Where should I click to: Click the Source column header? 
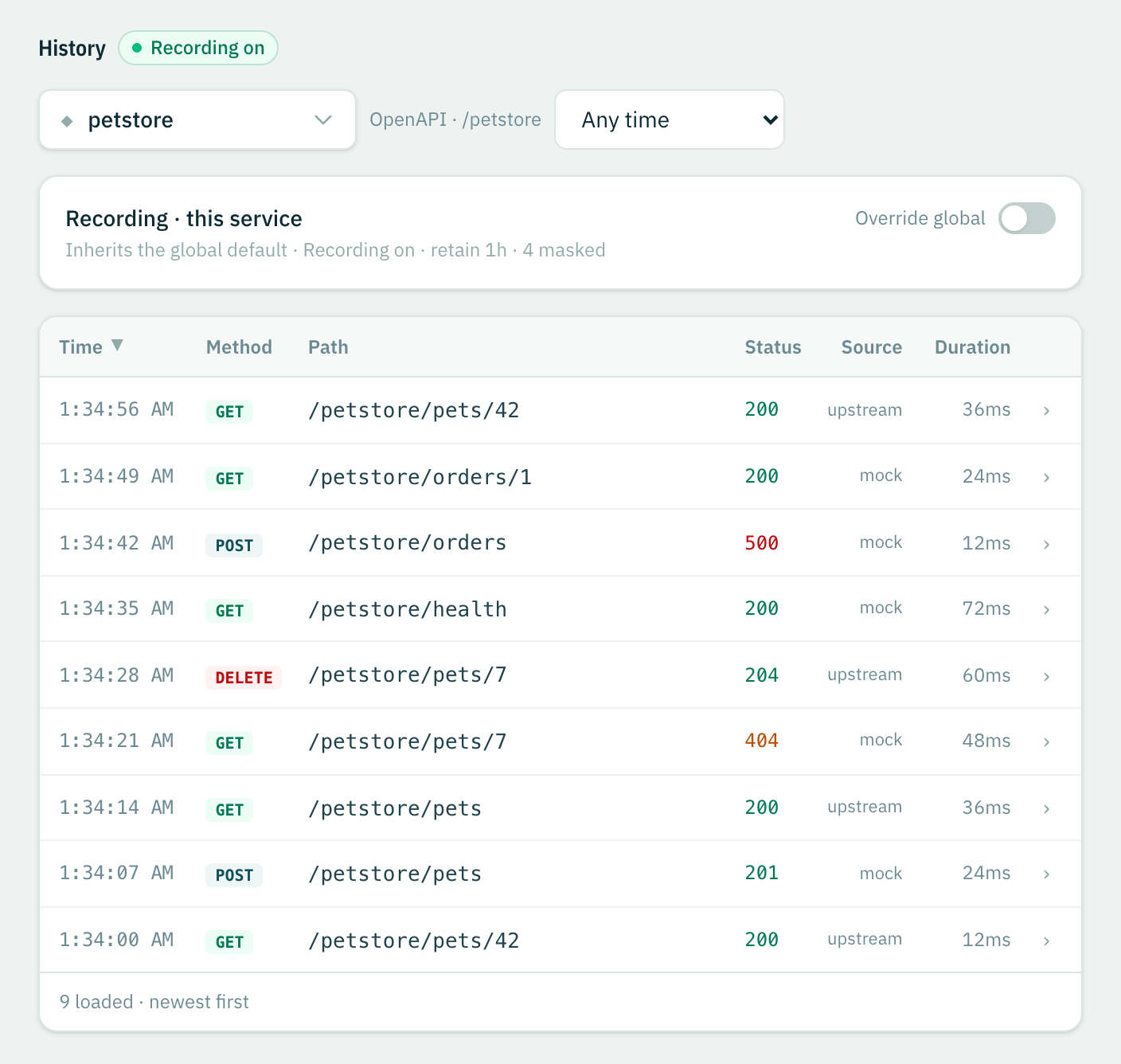point(872,347)
